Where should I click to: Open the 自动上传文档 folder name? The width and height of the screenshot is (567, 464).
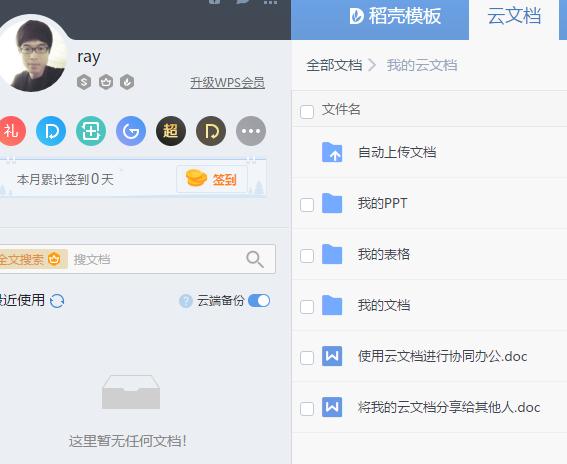tap(397, 152)
